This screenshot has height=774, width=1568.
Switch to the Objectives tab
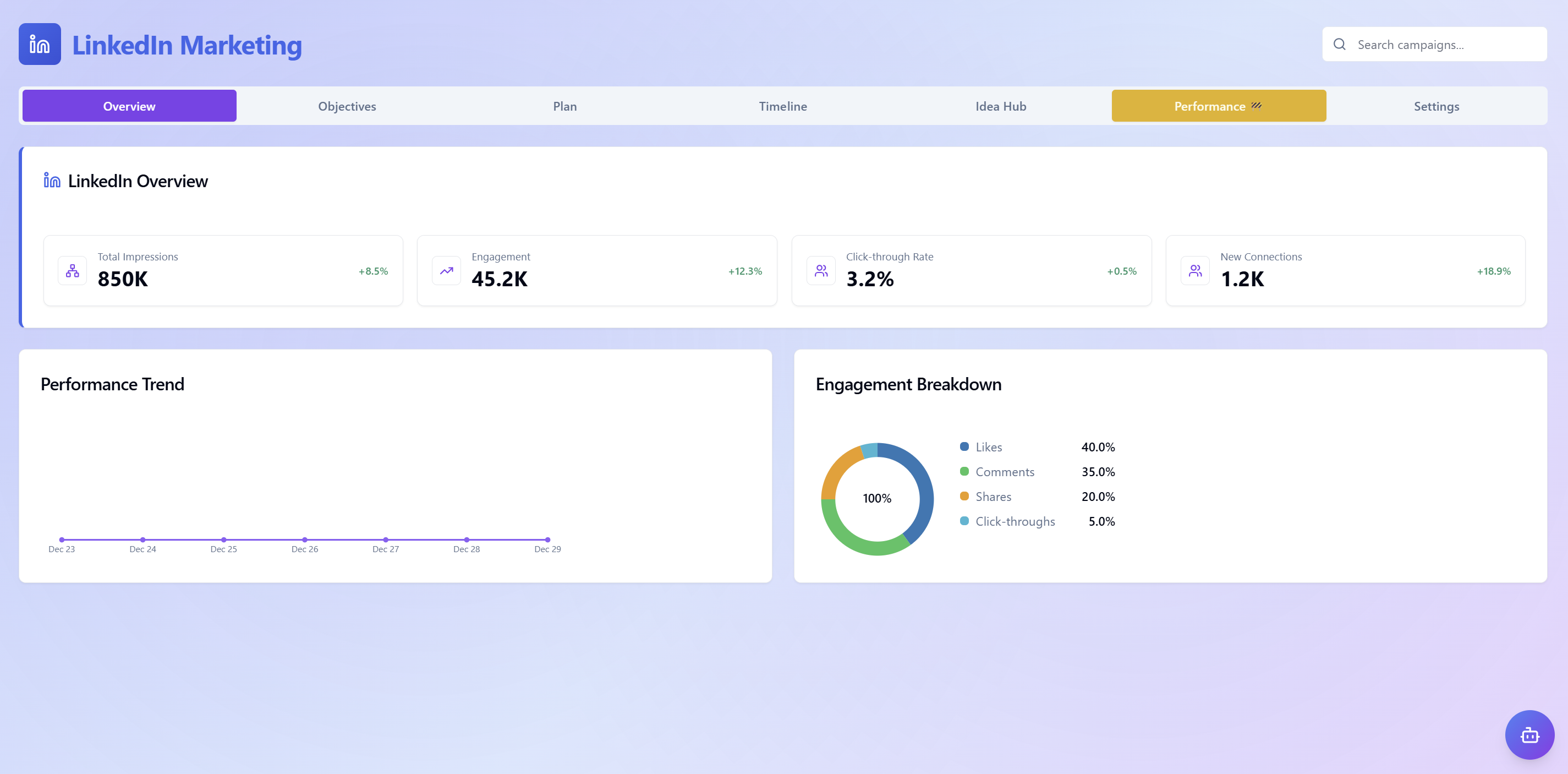click(x=347, y=105)
